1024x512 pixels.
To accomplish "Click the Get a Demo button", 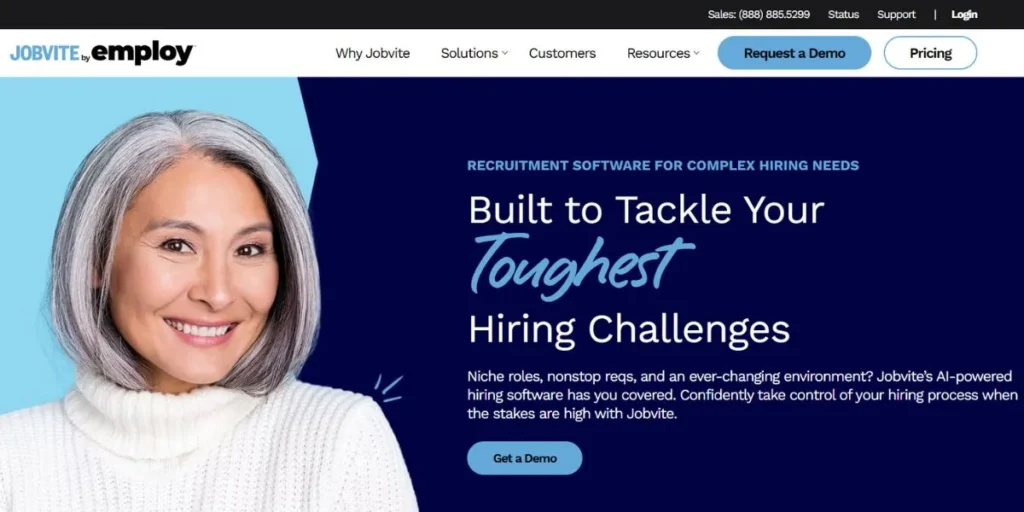I will (524, 458).
